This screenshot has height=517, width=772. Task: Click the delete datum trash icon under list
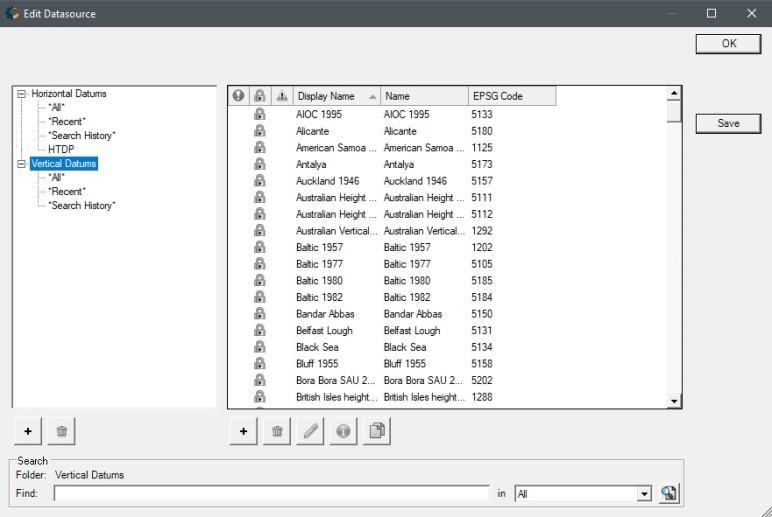[x=277, y=431]
